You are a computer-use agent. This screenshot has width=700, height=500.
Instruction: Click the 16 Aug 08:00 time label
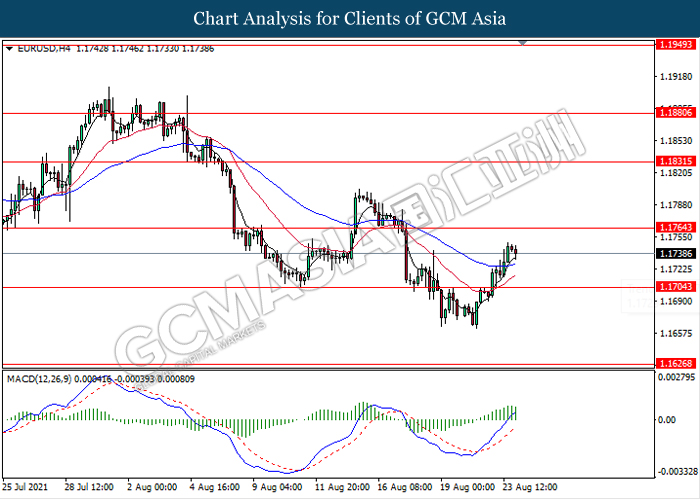(x=404, y=487)
